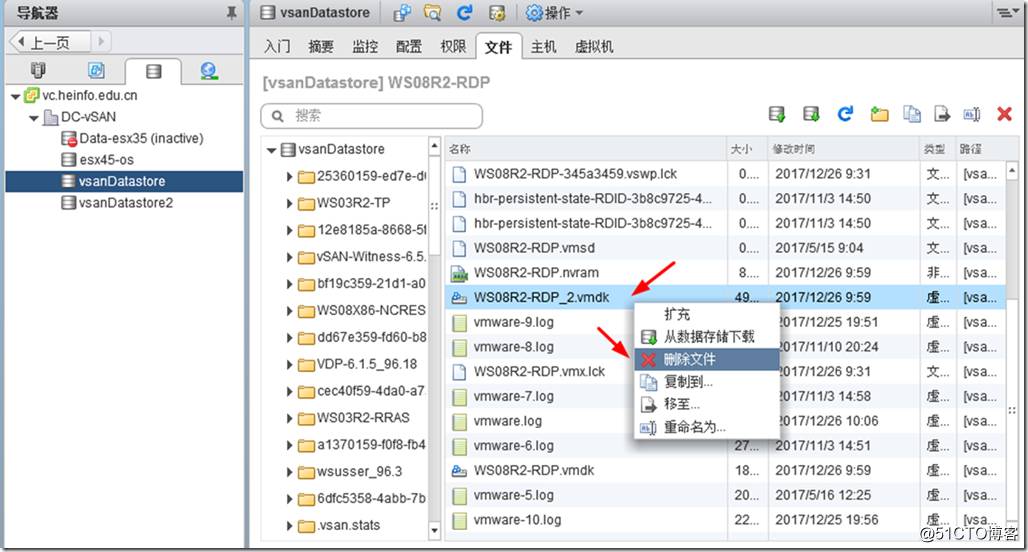Select 重命名为 in the context menu

(x=695, y=427)
